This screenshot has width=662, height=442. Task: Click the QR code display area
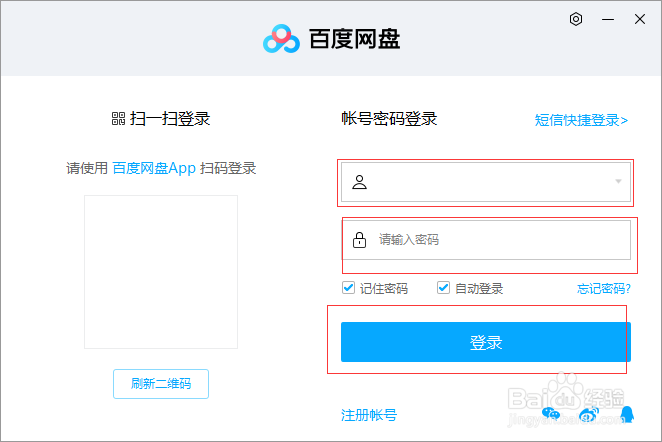[x=161, y=272]
